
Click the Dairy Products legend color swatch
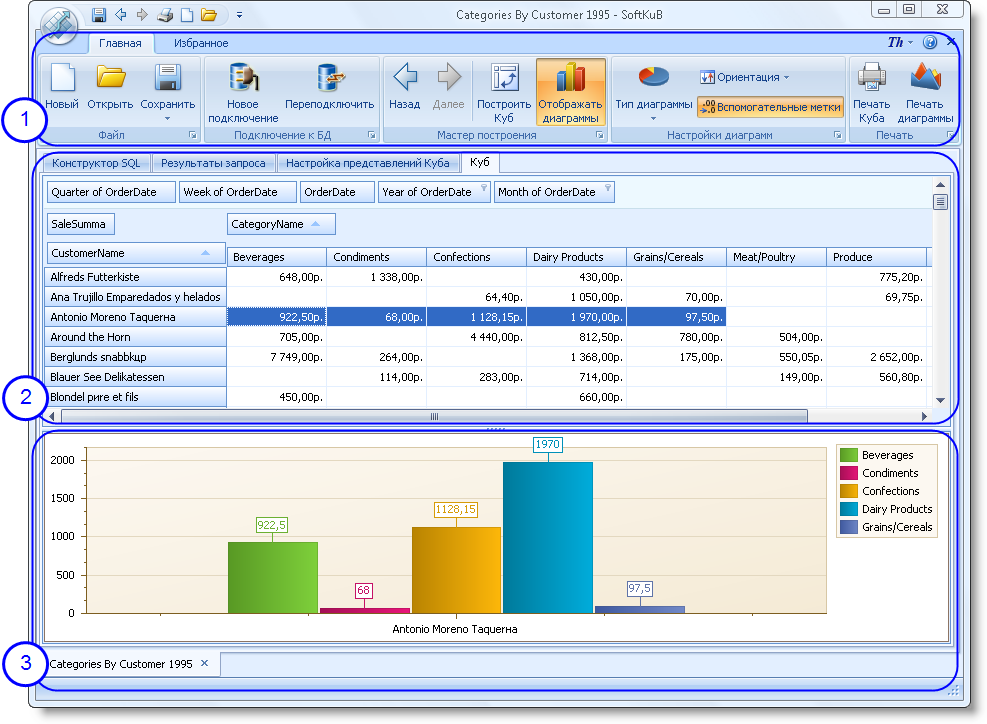(x=849, y=509)
